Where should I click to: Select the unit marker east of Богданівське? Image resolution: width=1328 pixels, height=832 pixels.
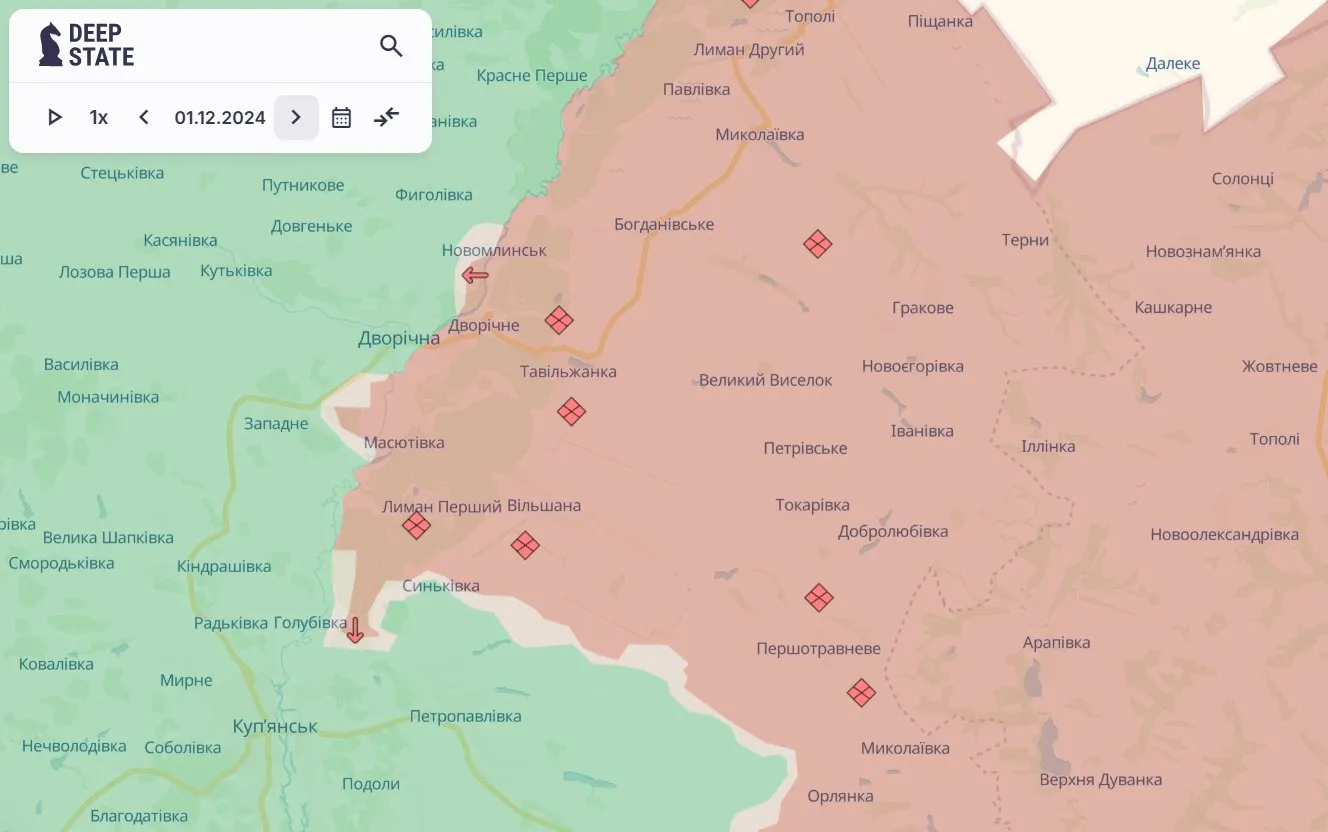(818, 244)
